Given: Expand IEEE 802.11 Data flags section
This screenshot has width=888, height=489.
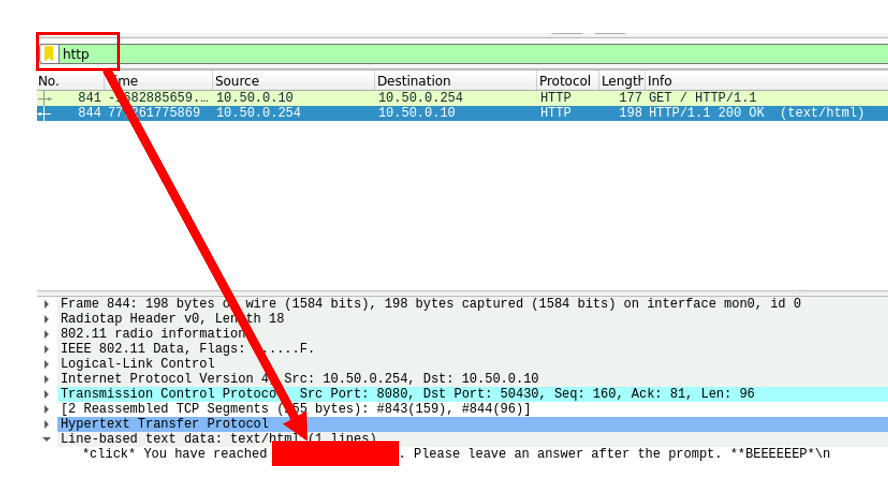Looking at the screenshot, I should tap(46, 349).
